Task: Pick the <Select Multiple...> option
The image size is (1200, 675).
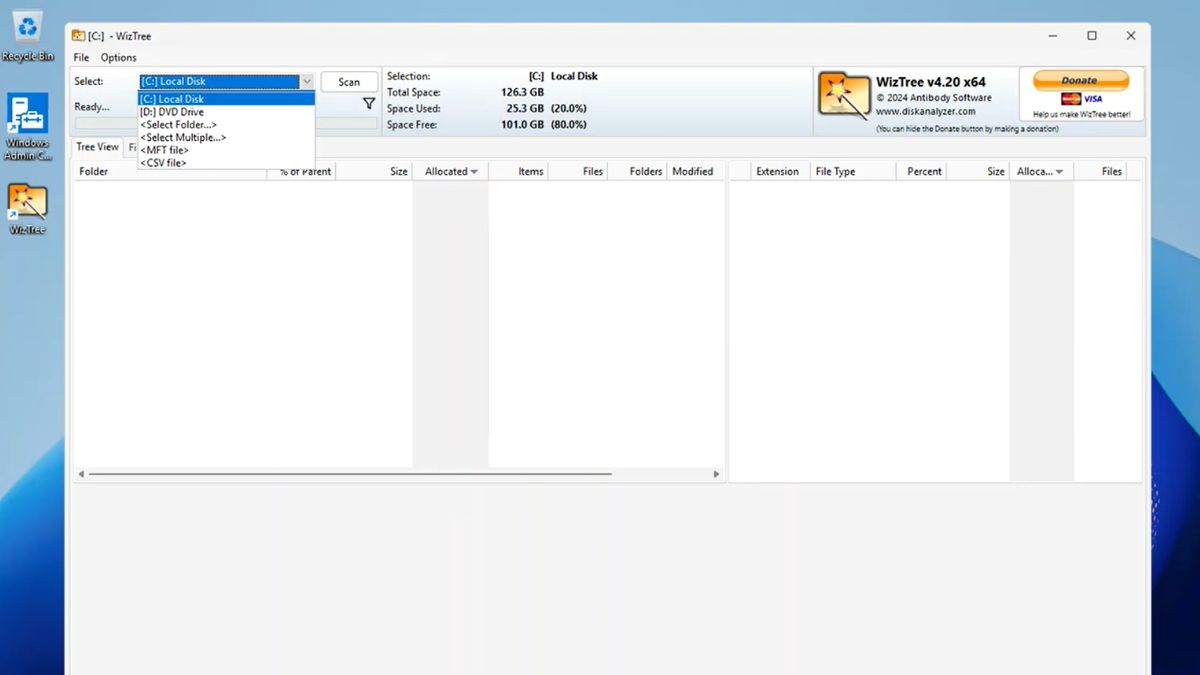Action: [x=227, y=137]
